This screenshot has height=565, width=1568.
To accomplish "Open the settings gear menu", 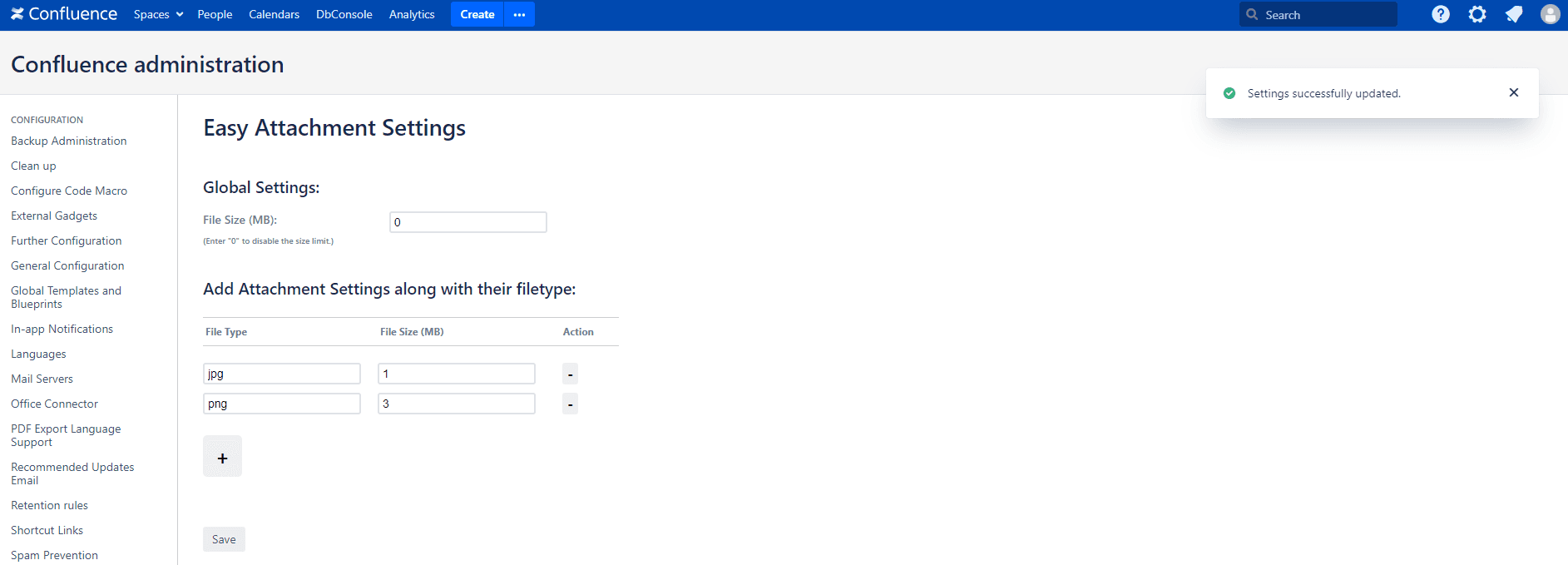I will [x=1477, y=14].
